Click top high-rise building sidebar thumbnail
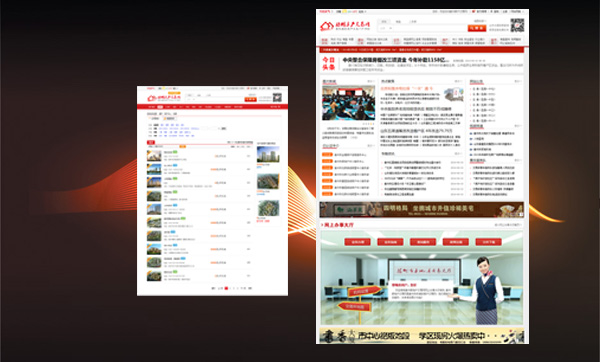Image resolution: width=600 pixels, height=362 pixels. click(x=268, y=154)
